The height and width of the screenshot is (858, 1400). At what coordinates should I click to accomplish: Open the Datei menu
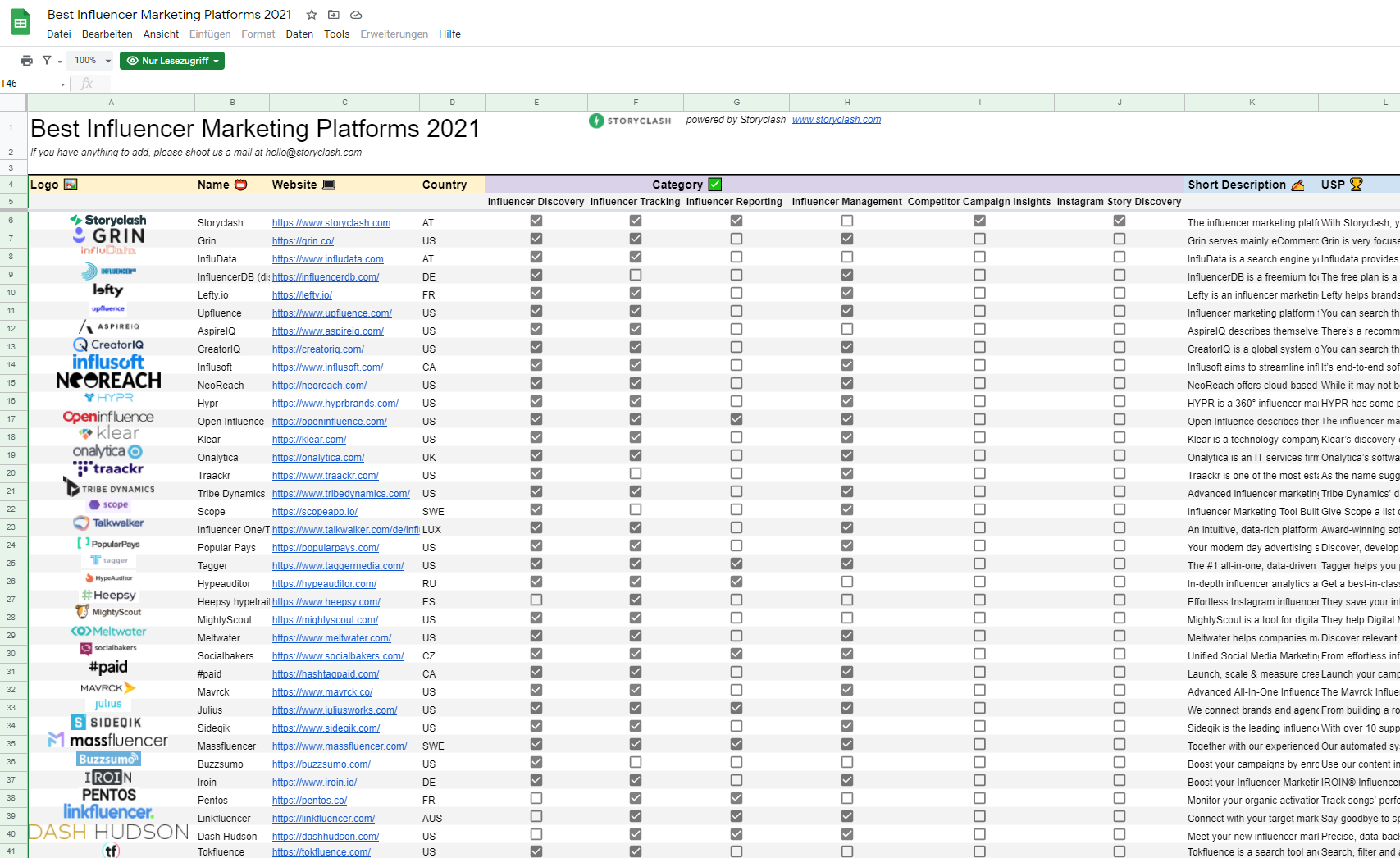(x=58, y=34)
